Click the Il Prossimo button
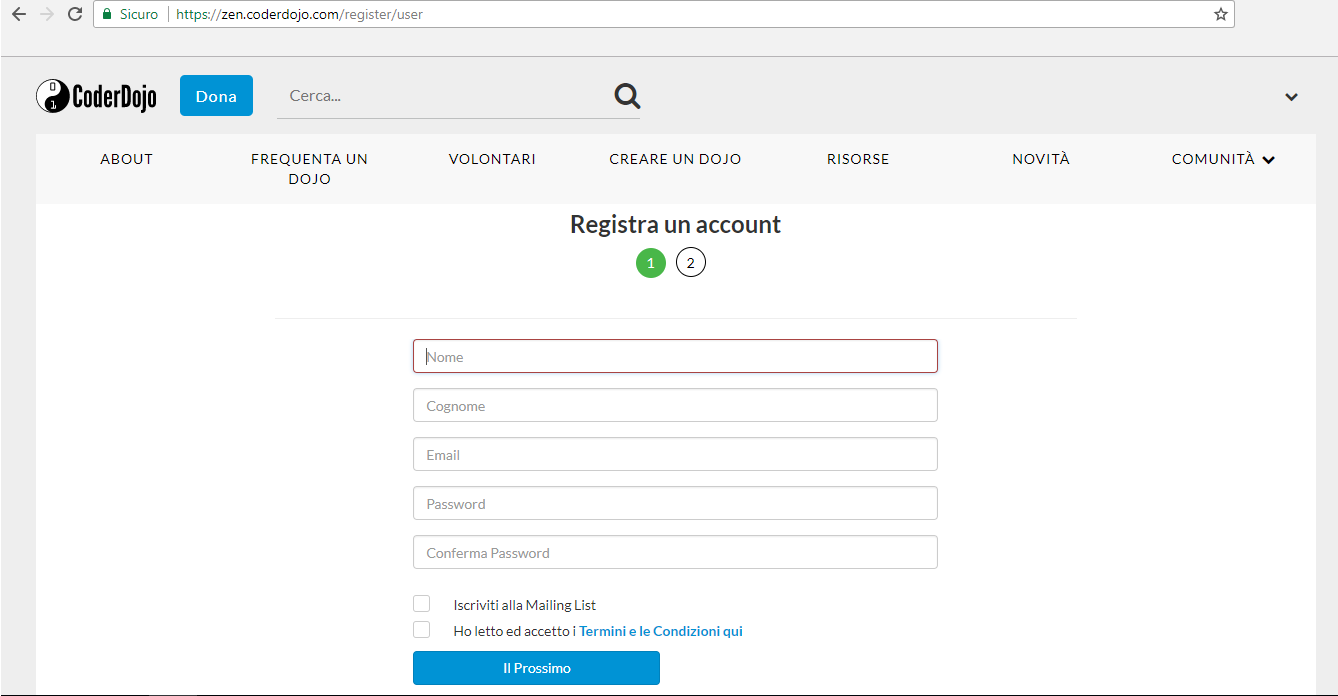 click(536, 668)
